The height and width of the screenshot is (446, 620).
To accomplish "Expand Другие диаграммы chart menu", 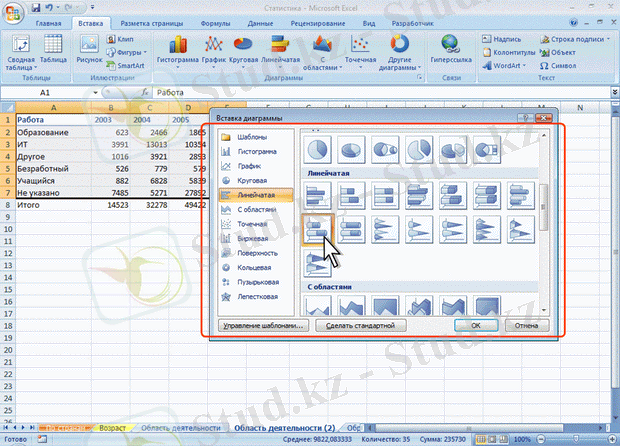I will click(x=399, y=52).
